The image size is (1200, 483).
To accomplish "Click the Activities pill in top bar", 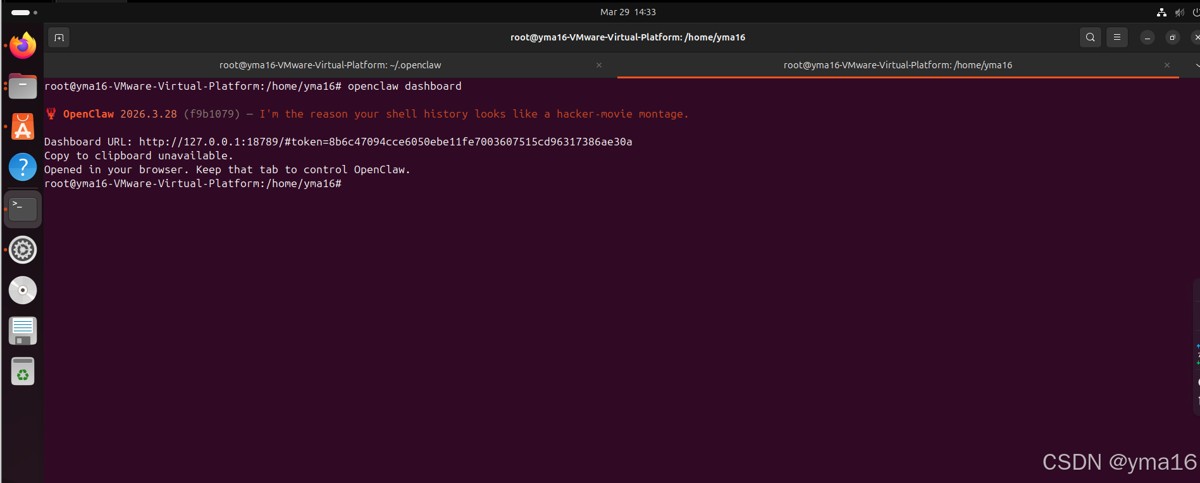I will tap(21, 12).
